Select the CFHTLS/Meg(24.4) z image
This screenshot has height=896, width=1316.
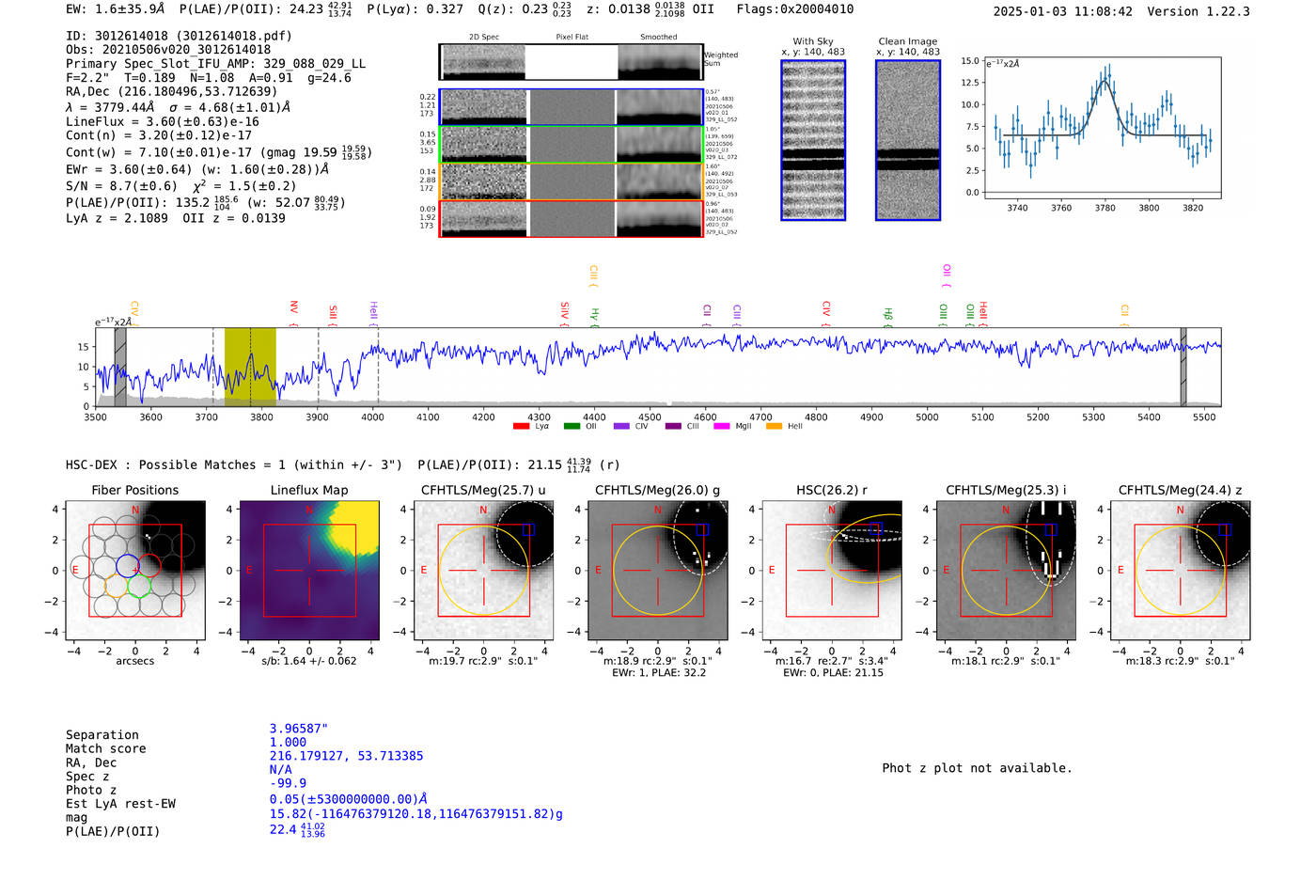coord(1181,571)
